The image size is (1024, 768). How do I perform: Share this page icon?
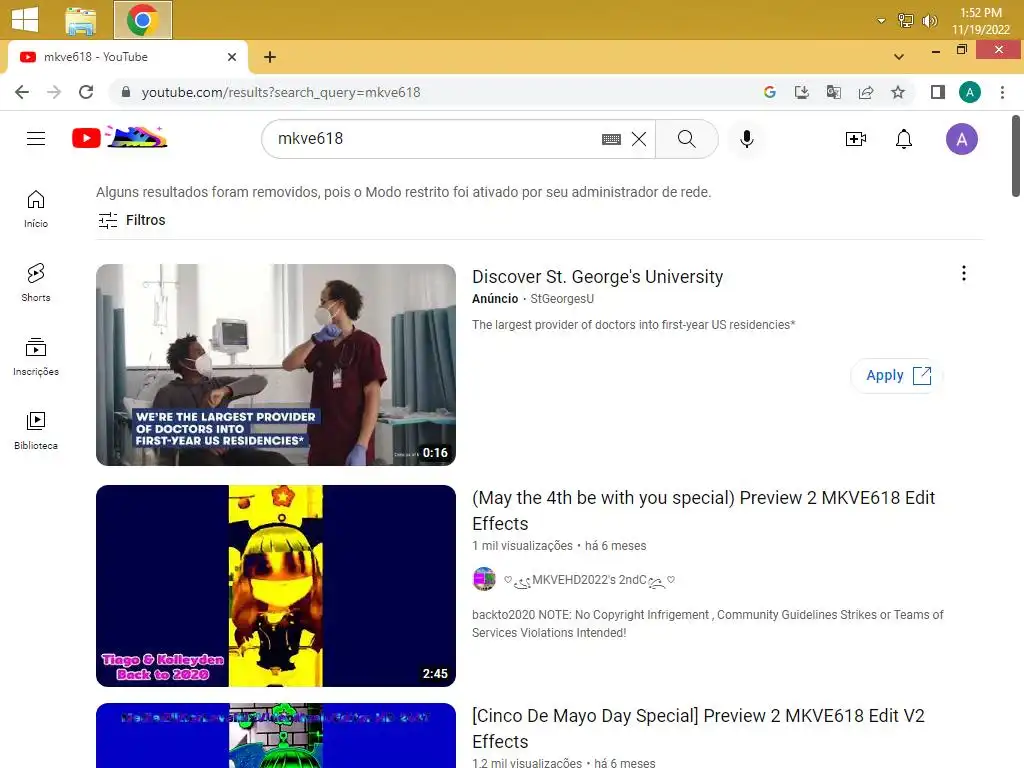coord(866,92)
